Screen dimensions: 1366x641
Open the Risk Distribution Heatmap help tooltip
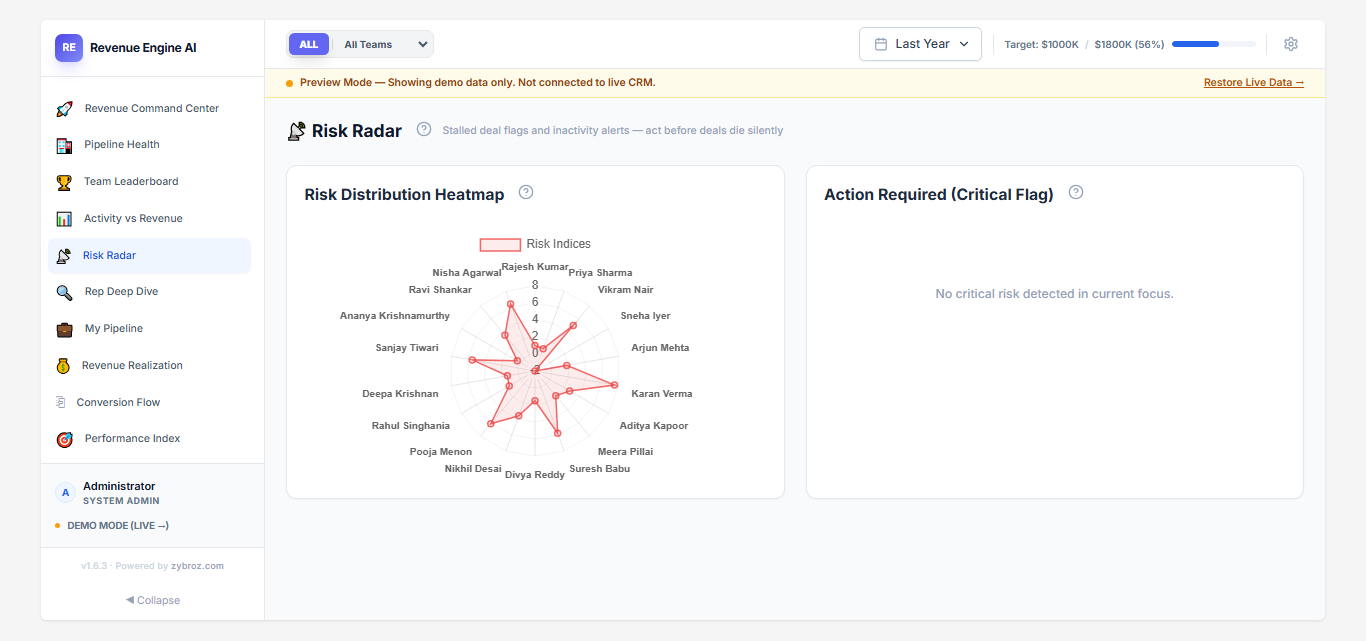click(x=526, y=192)
